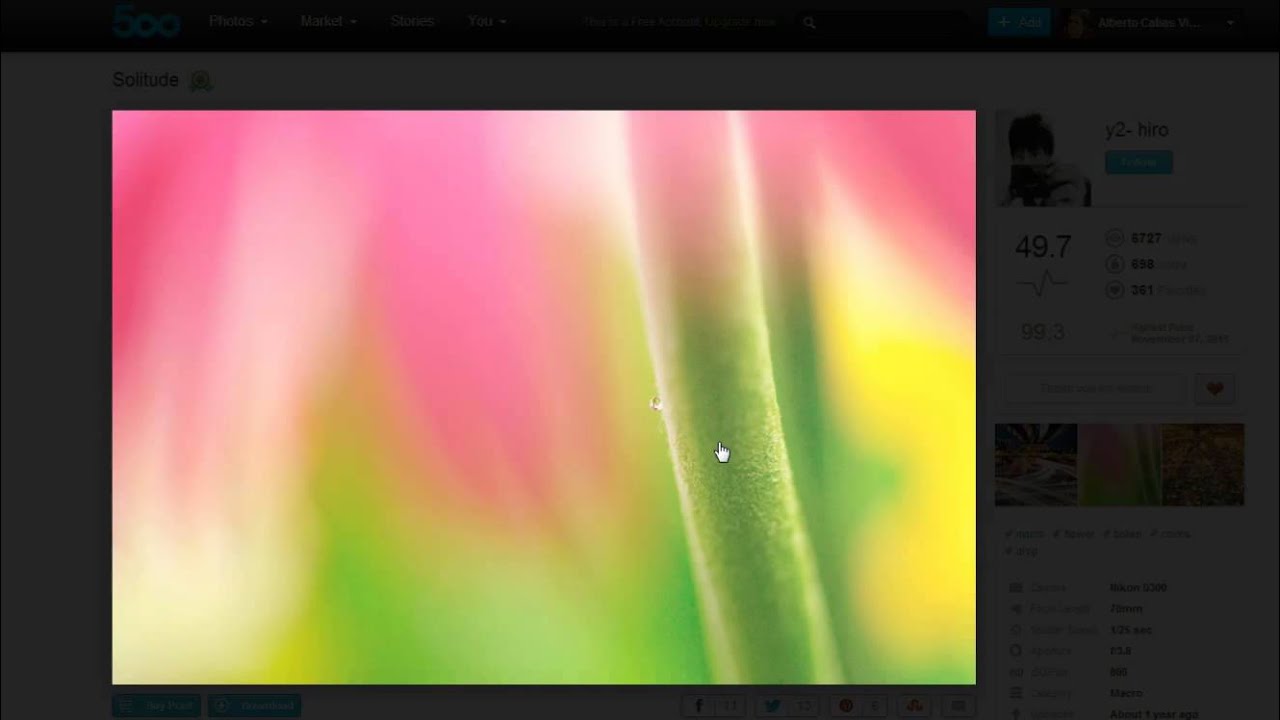Click the ISO icon
Screen dimensions: 1280x720
[1016, 672]
